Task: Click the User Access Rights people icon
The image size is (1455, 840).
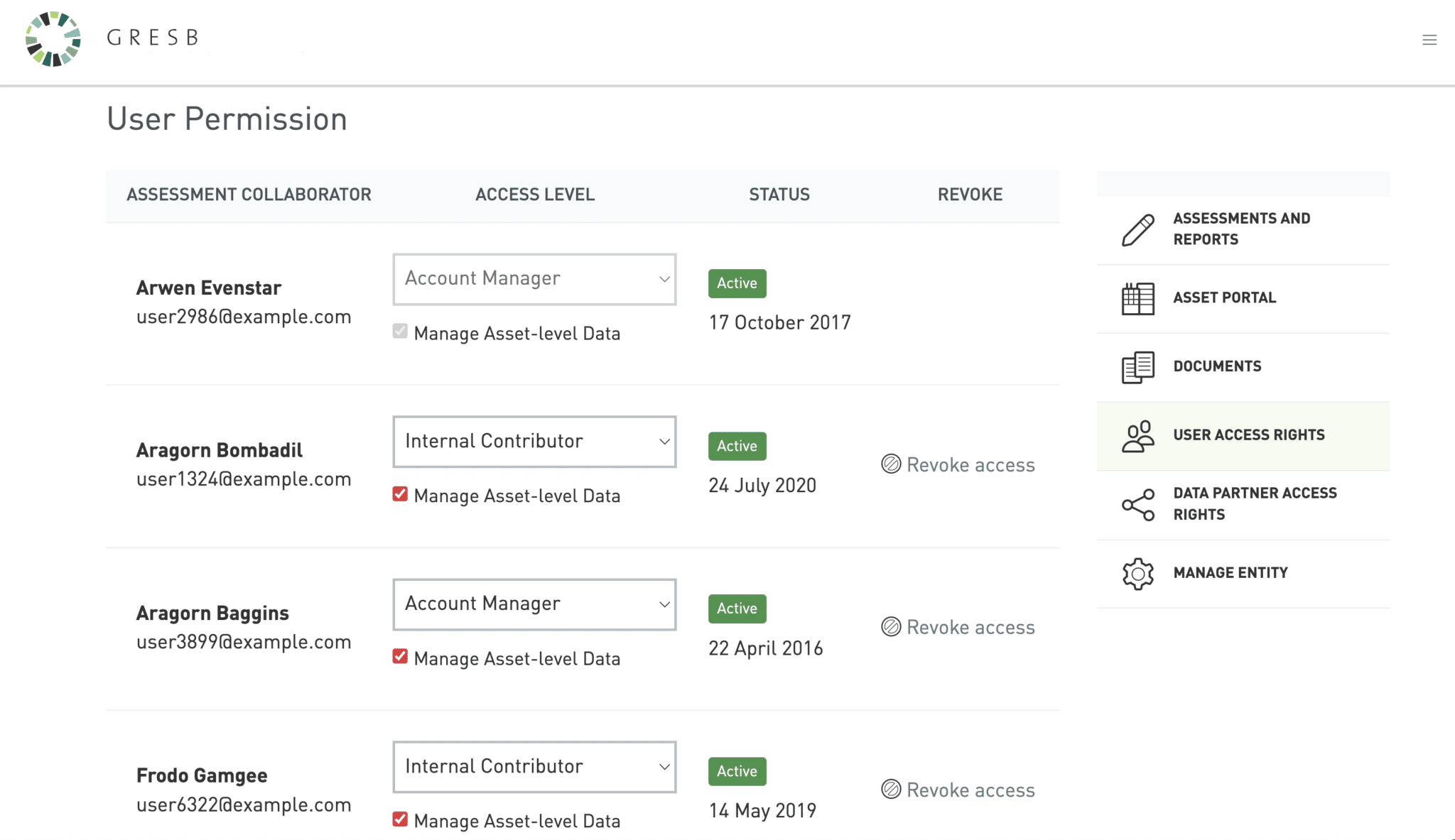Action: tap(1137, 436)
